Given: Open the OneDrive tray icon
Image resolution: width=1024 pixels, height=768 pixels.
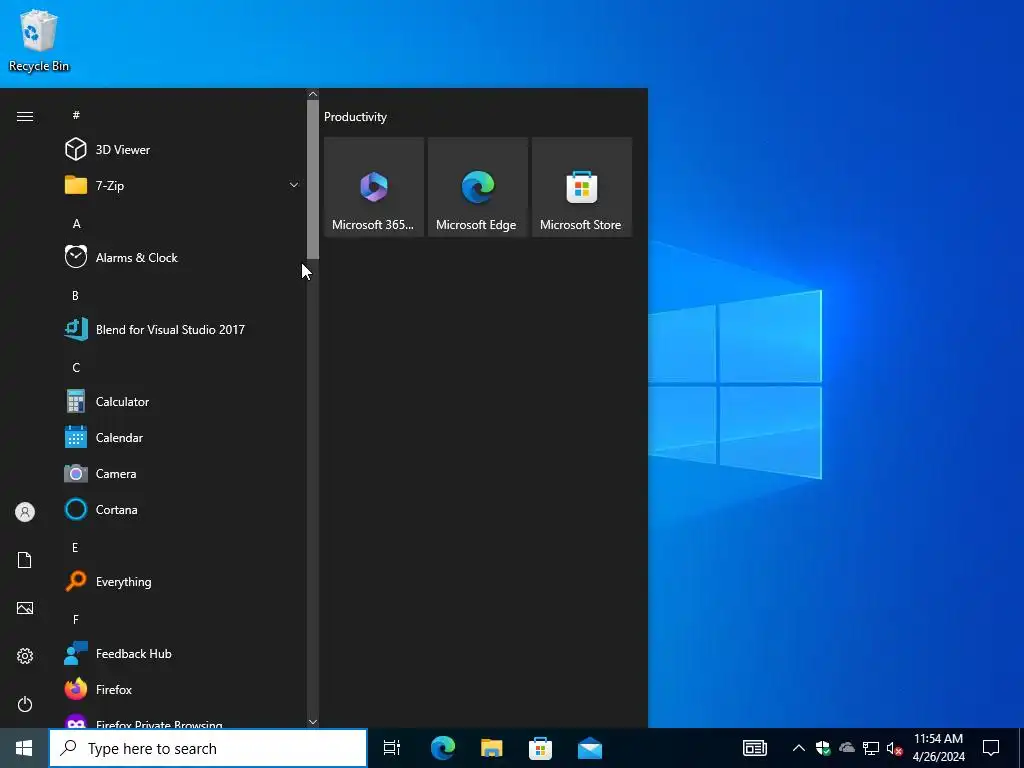Looking at the screenshot, I should click(x=846, y=748).
